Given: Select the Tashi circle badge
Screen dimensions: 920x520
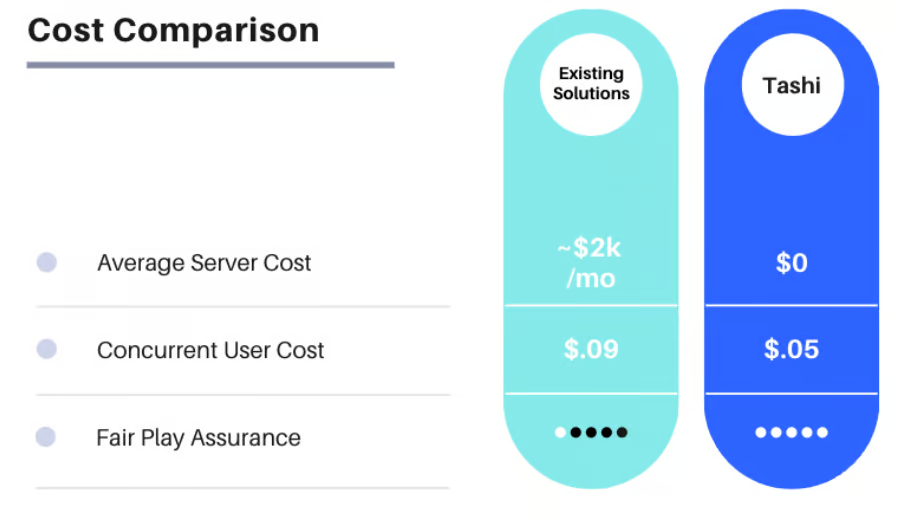Looking at the screenshot, I should click(x=792, y=85).
